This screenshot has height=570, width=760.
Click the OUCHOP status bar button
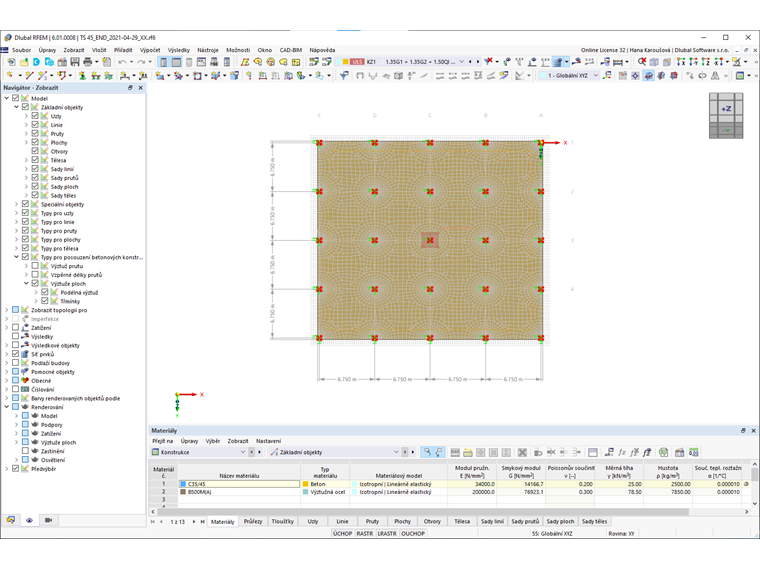(x=413, y=533)
